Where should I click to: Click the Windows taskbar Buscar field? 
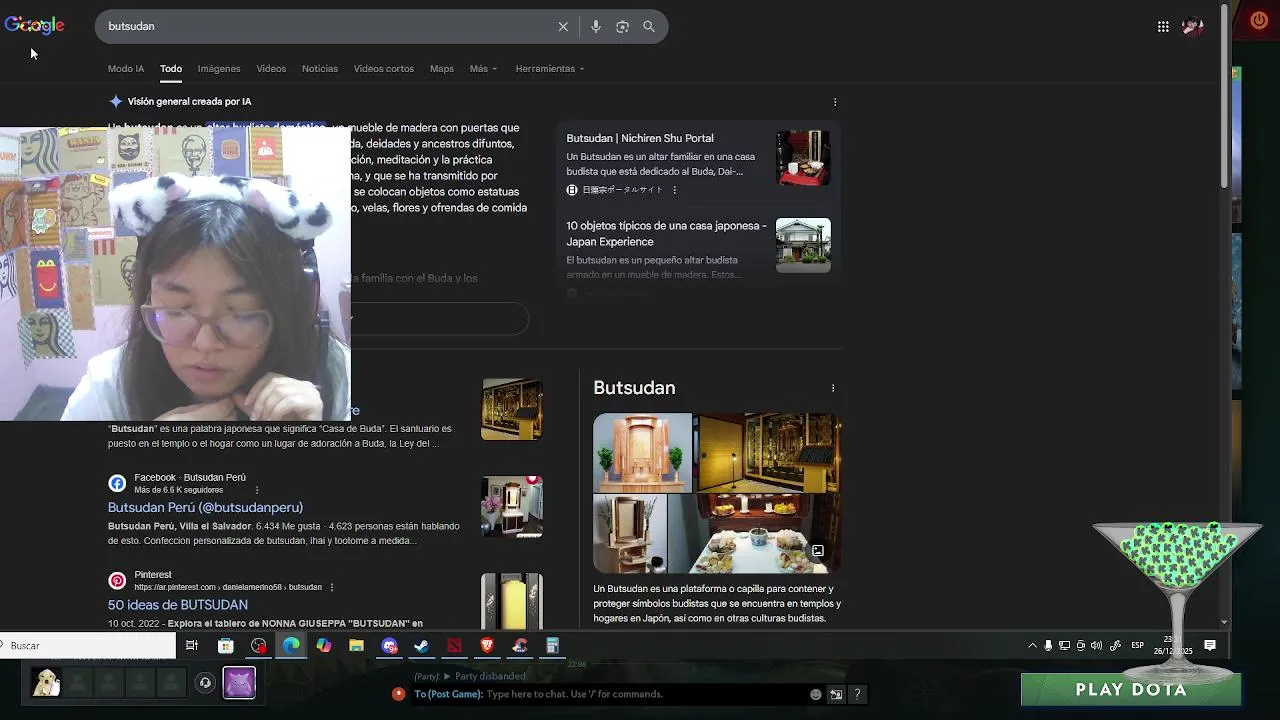click(88, 646)
